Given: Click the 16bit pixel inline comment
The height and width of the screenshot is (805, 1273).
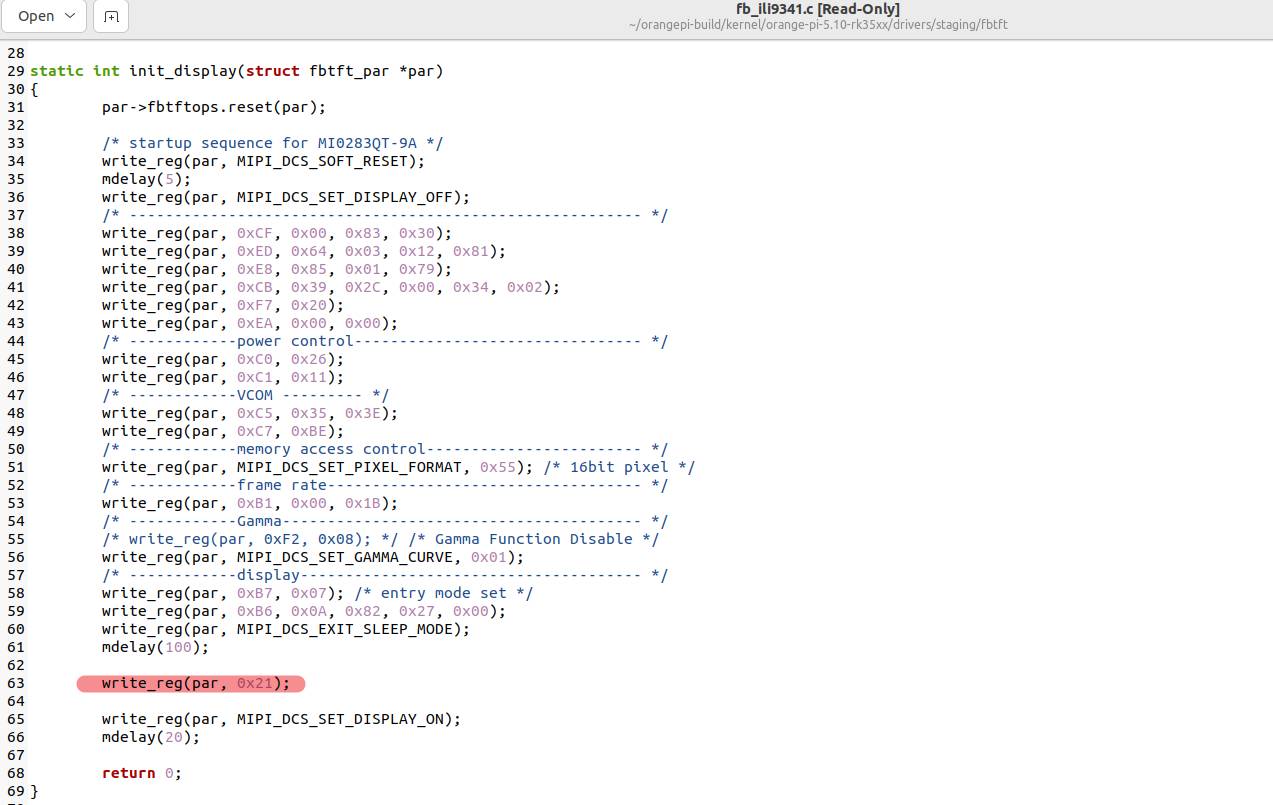Looking at the screenshot, I should (x=619, y=467).
